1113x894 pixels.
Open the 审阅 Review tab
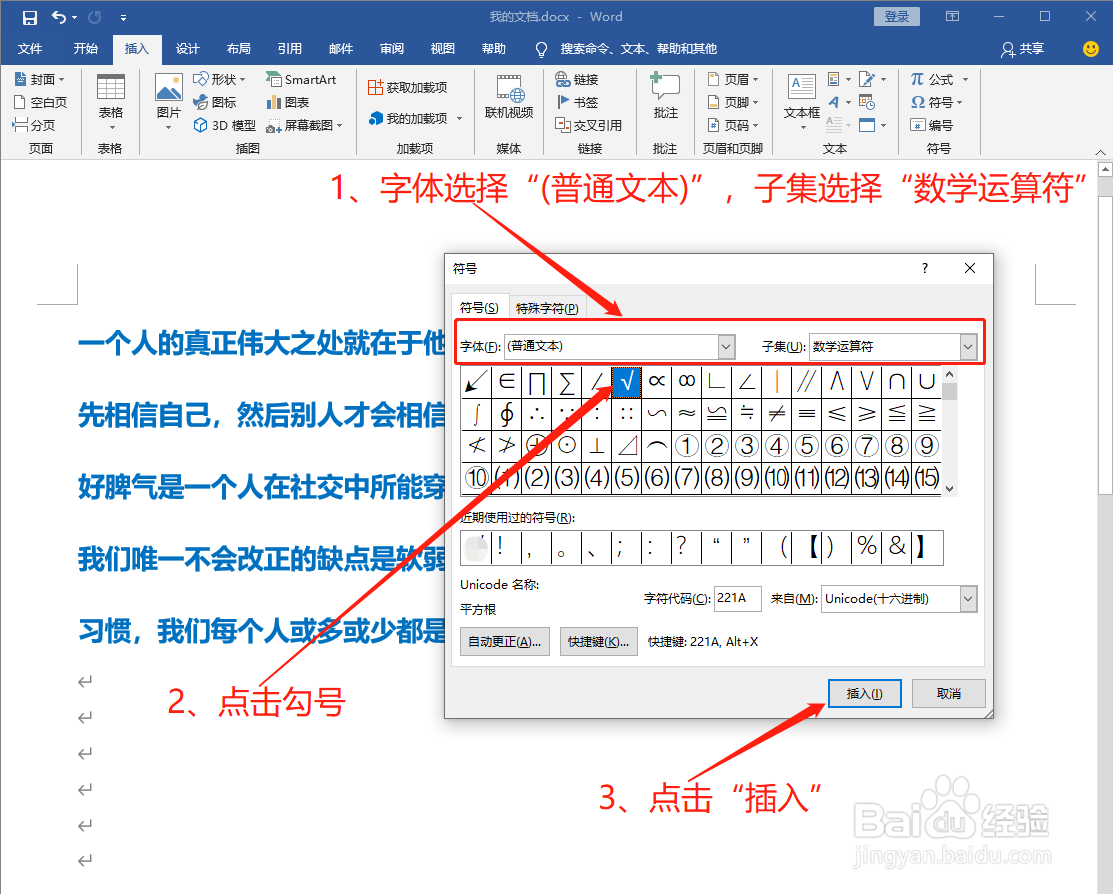click(x=392, y=48)
